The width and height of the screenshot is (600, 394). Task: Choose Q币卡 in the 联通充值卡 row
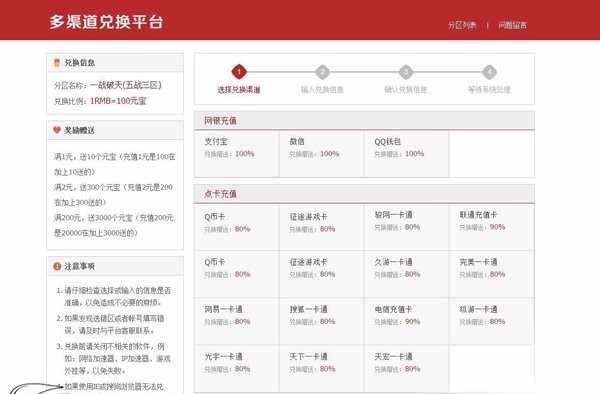tap(237, 227)
